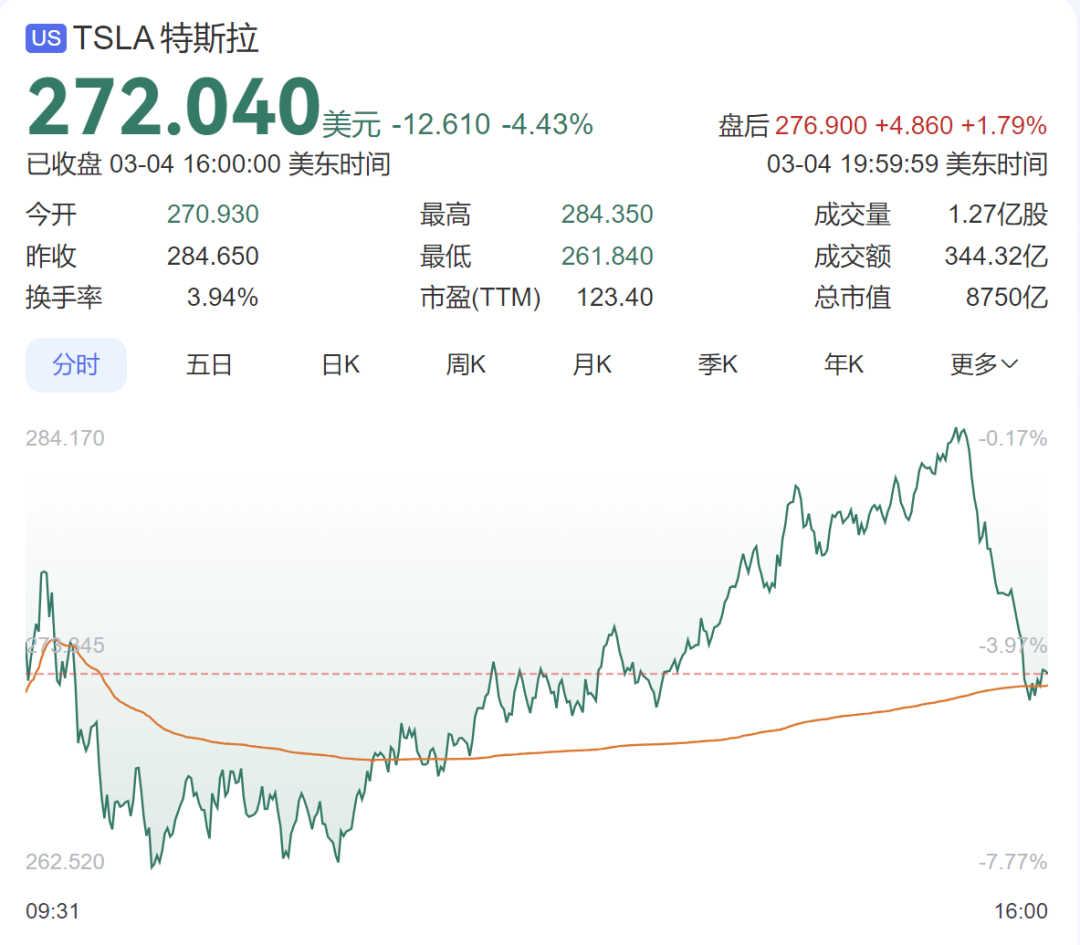
Task: Click the 284.170 top axis label
Action: click(65, 438)
